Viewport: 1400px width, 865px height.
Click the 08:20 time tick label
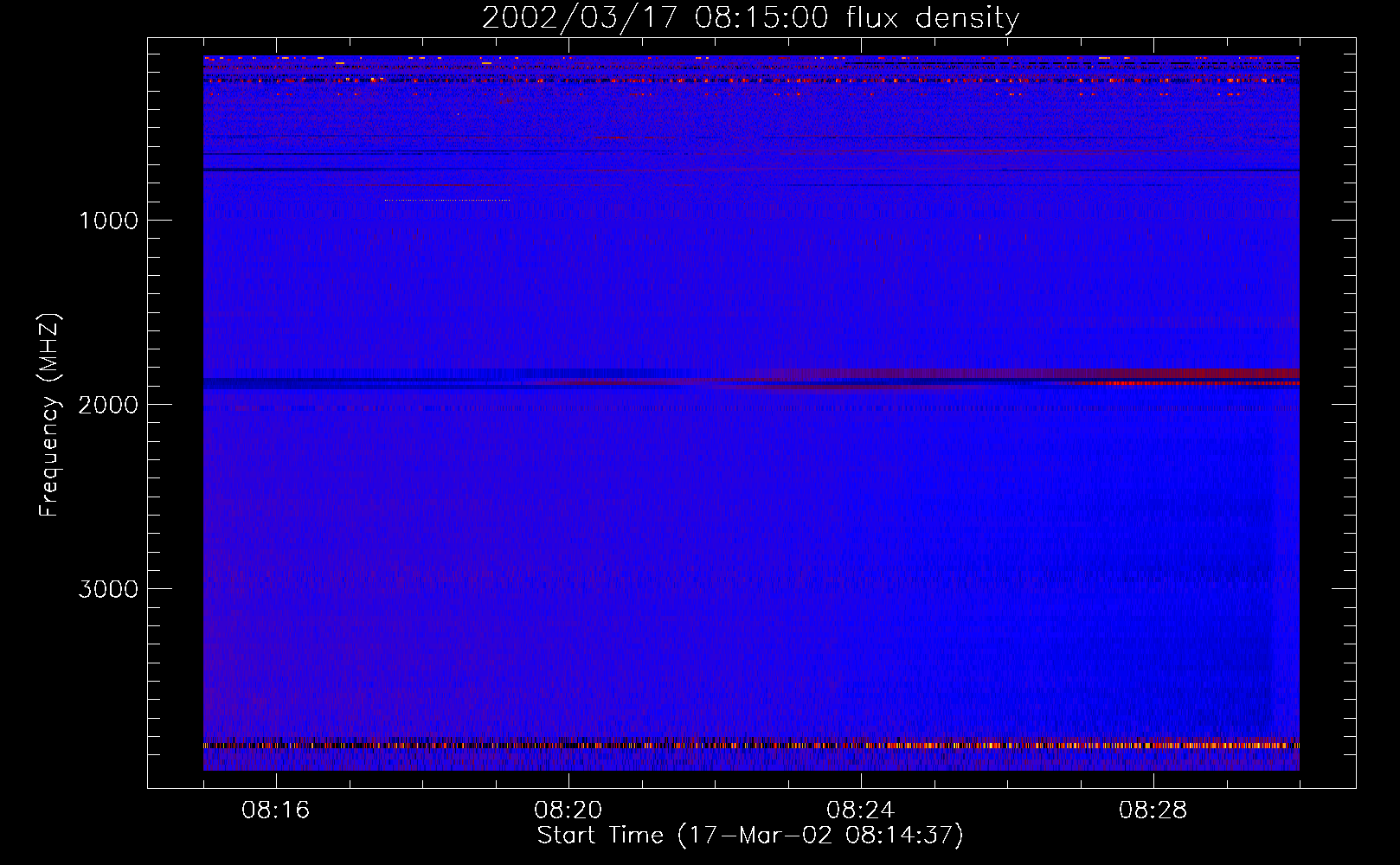point(568,811)
